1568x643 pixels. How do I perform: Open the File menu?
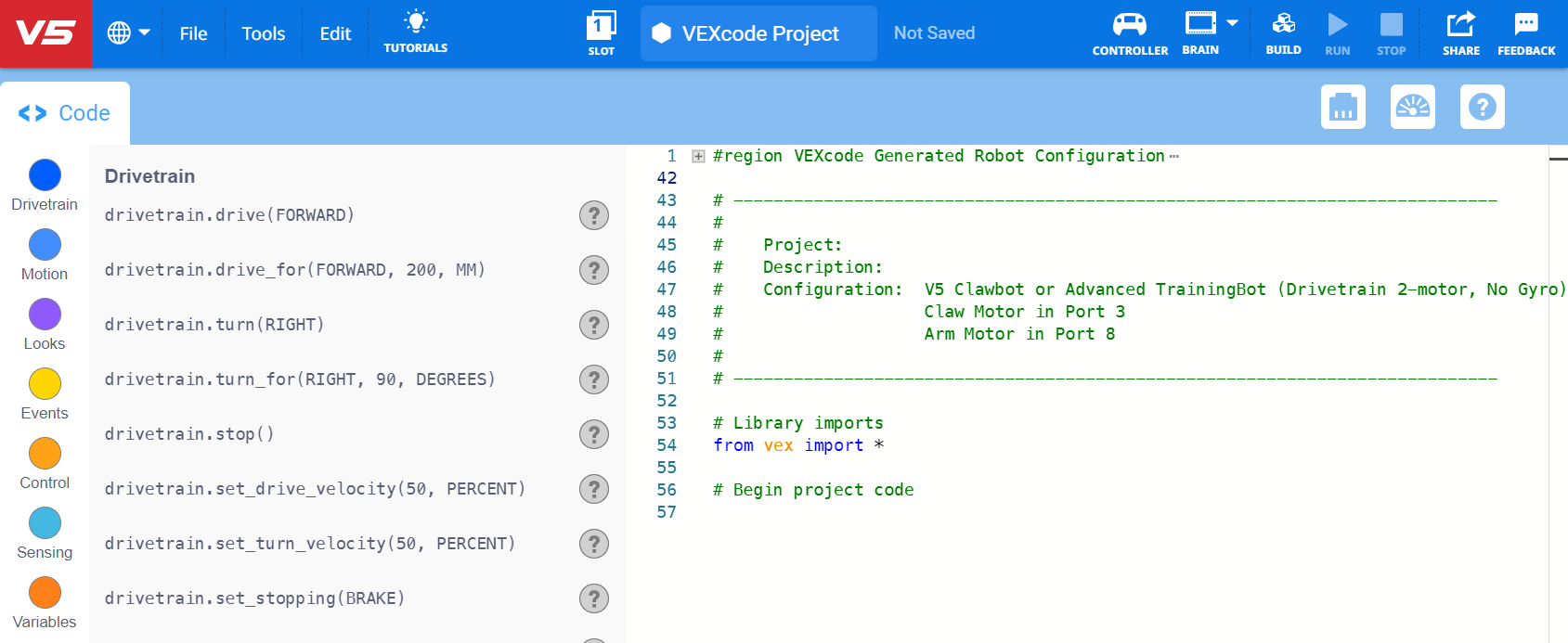click(x=193, y=33)
